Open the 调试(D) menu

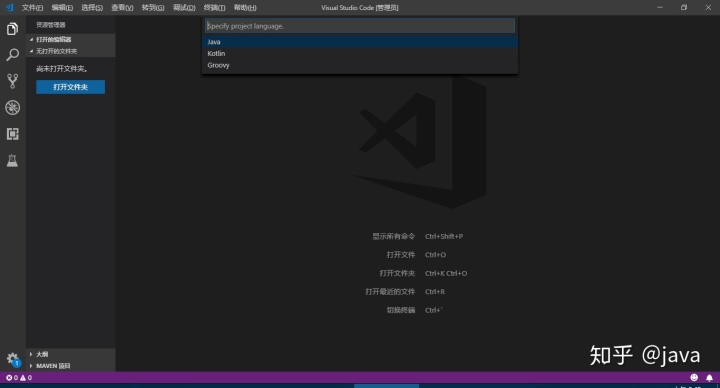click(x=184, y=8)
